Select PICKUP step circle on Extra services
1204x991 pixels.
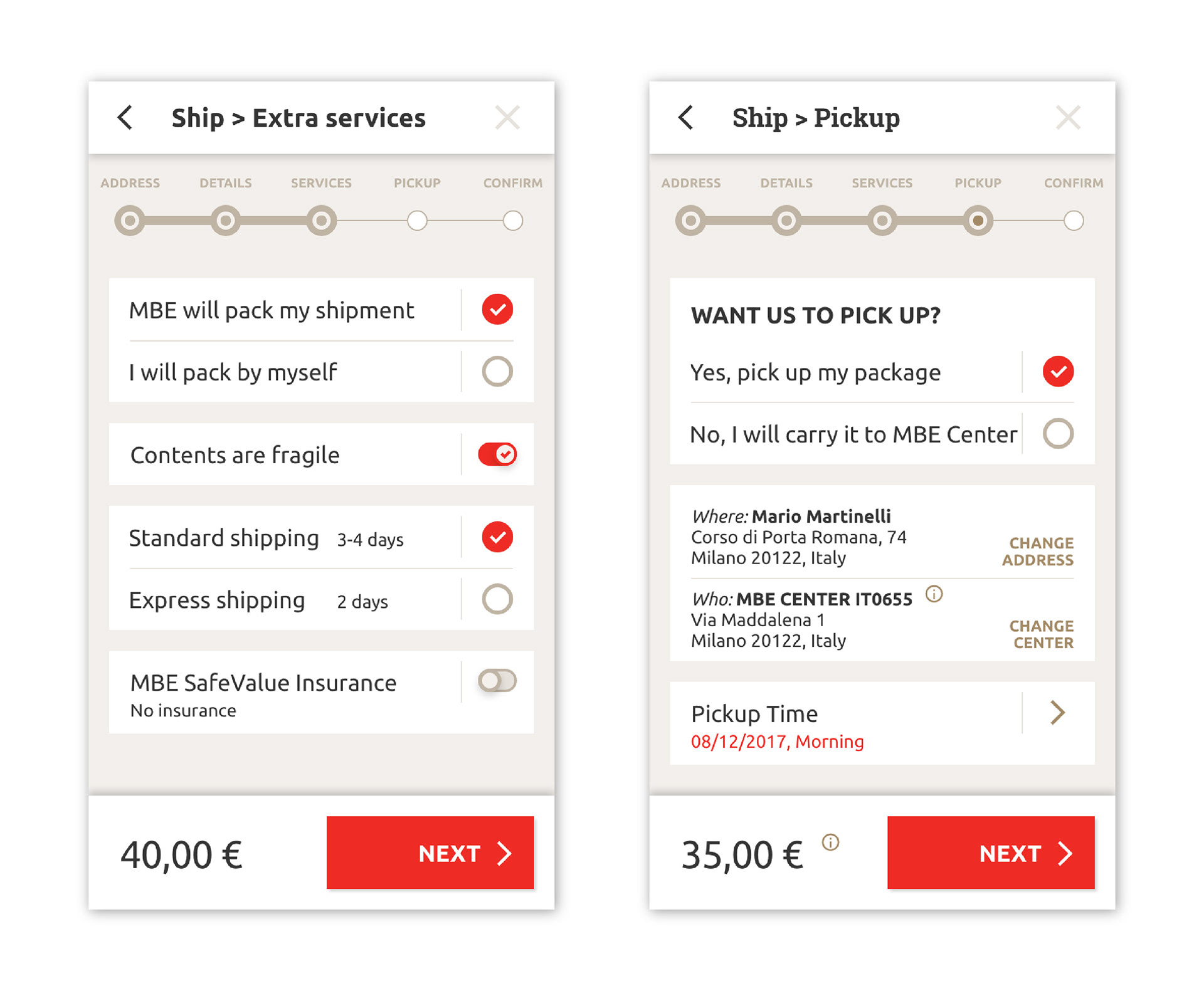(x=417, y=221)
